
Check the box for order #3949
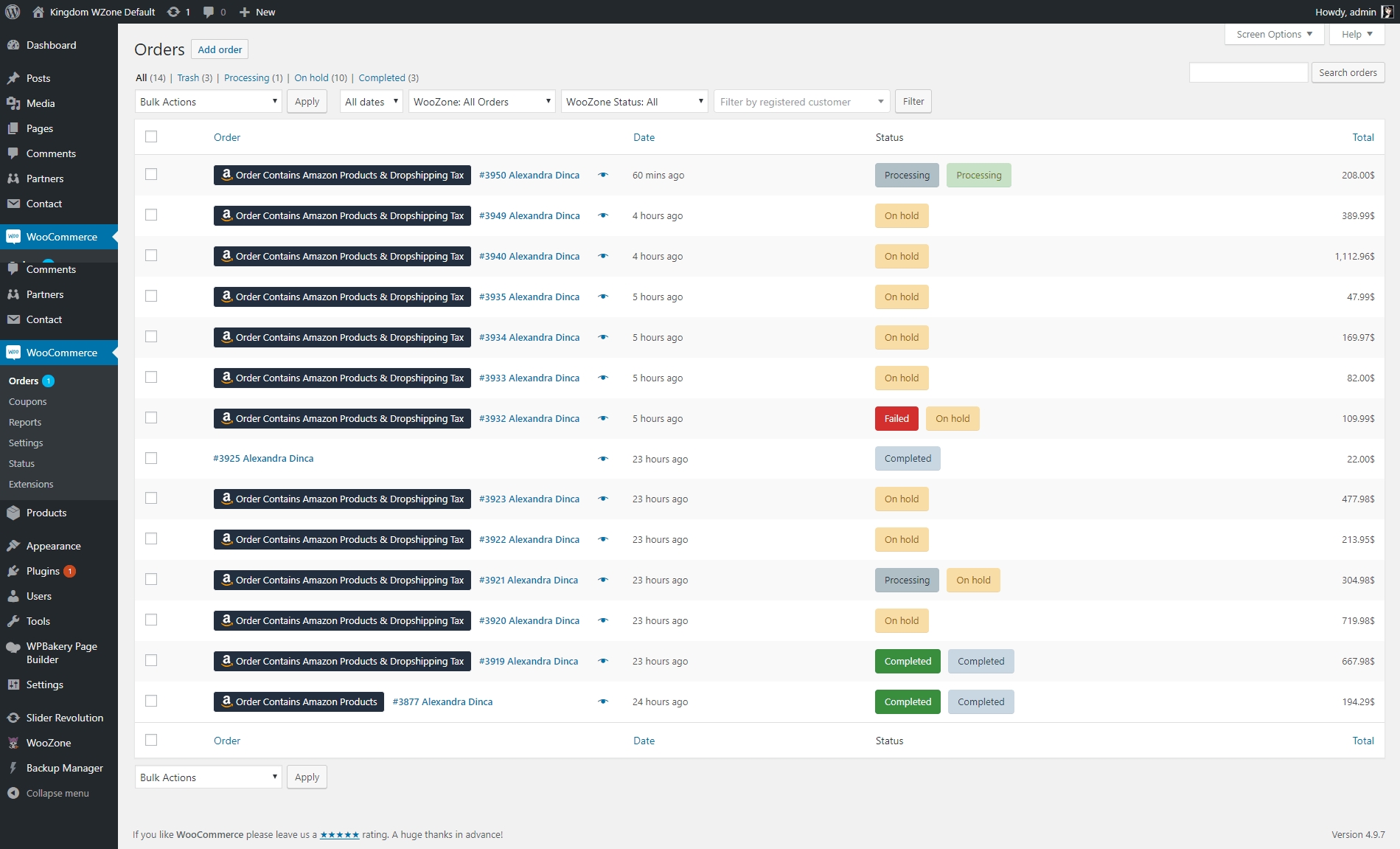click(151, 215)
